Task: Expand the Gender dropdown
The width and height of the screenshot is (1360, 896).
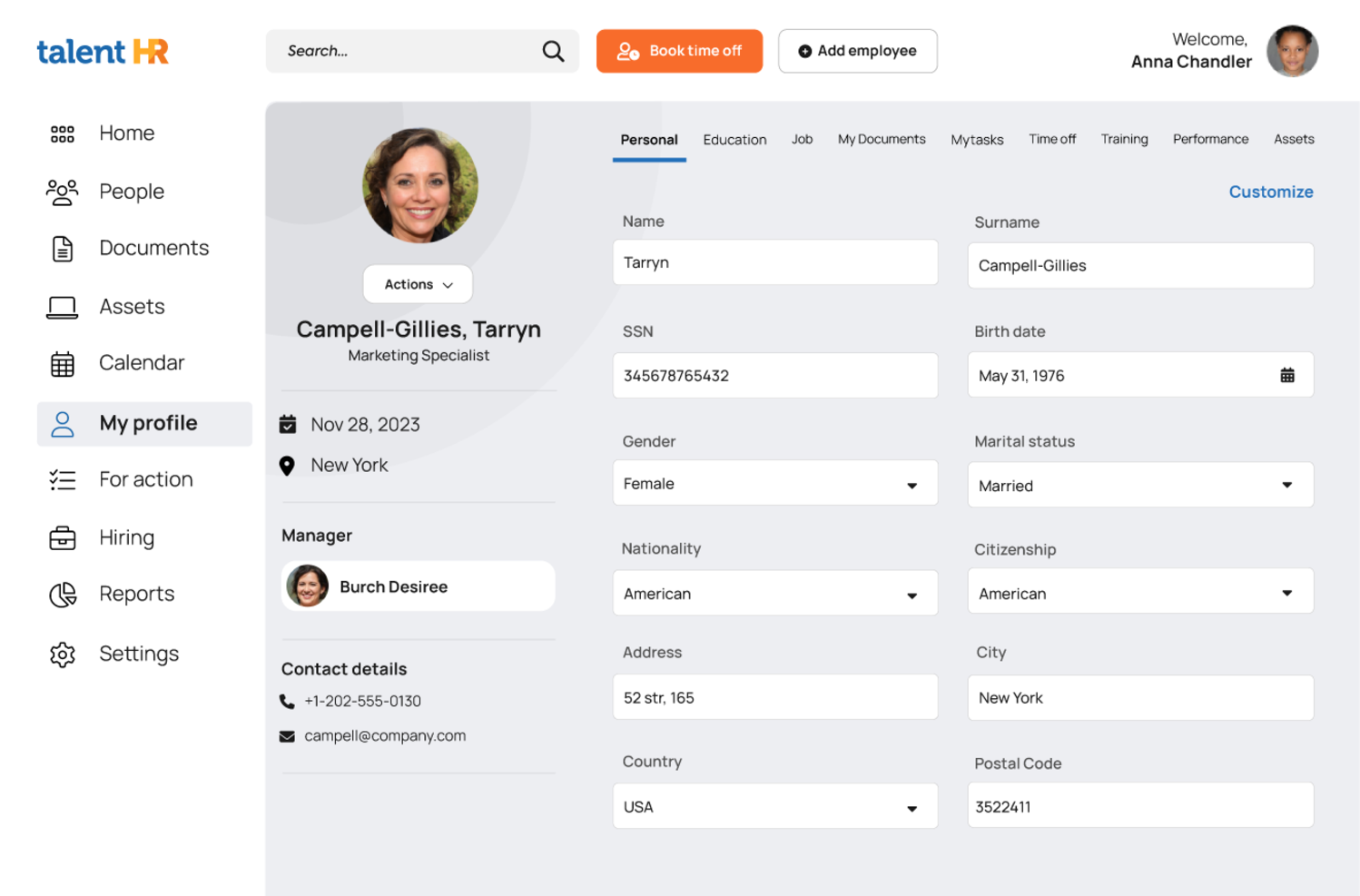Action: click(912, 484)
